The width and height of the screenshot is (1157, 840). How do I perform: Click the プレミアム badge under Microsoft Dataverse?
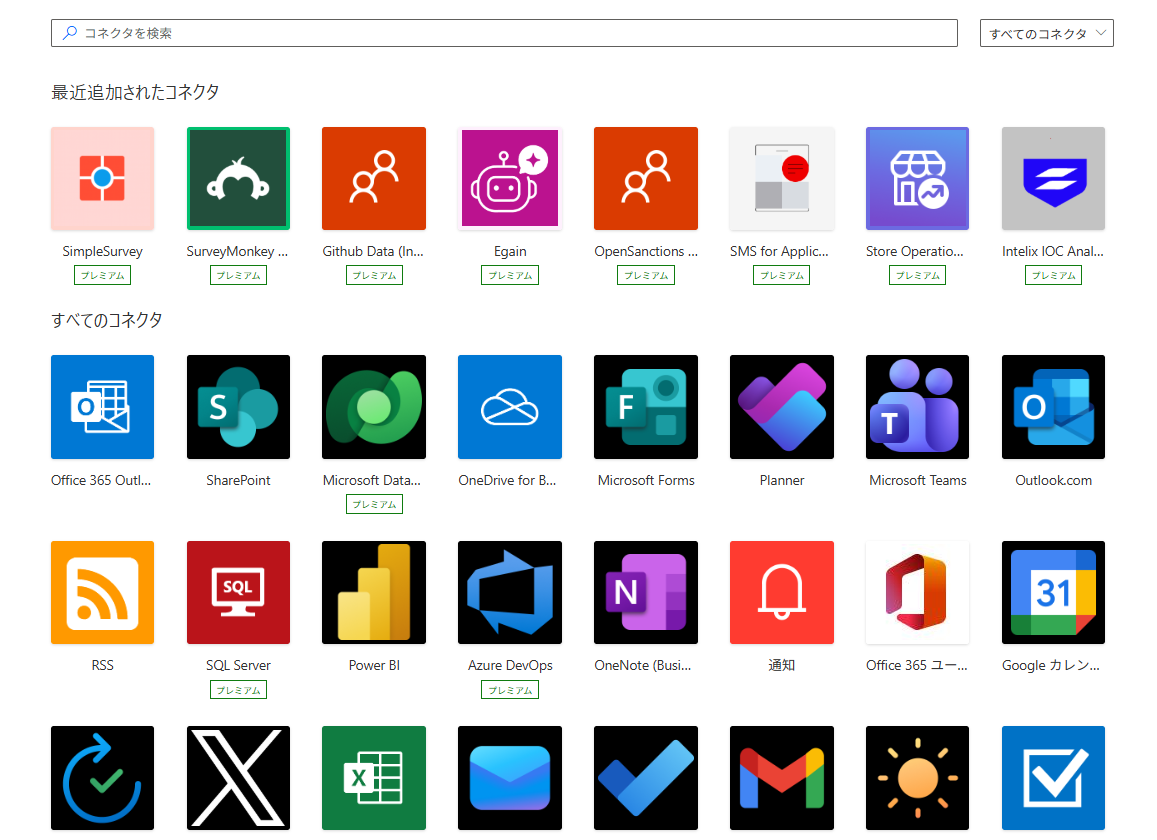[374, 504]
